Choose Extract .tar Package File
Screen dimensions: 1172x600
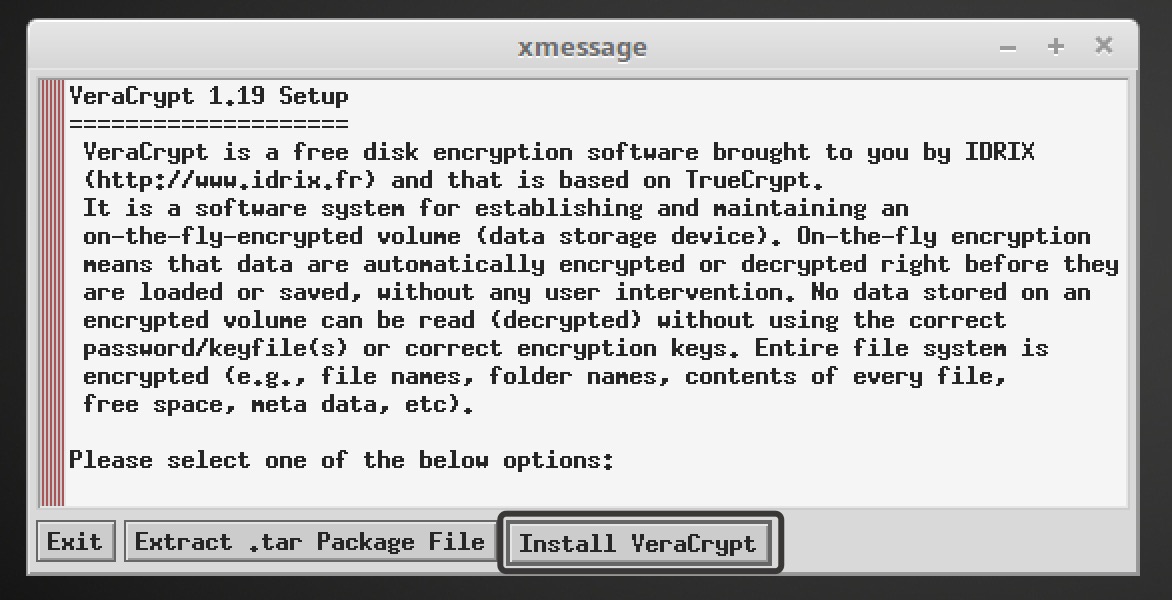click(310, 542)
